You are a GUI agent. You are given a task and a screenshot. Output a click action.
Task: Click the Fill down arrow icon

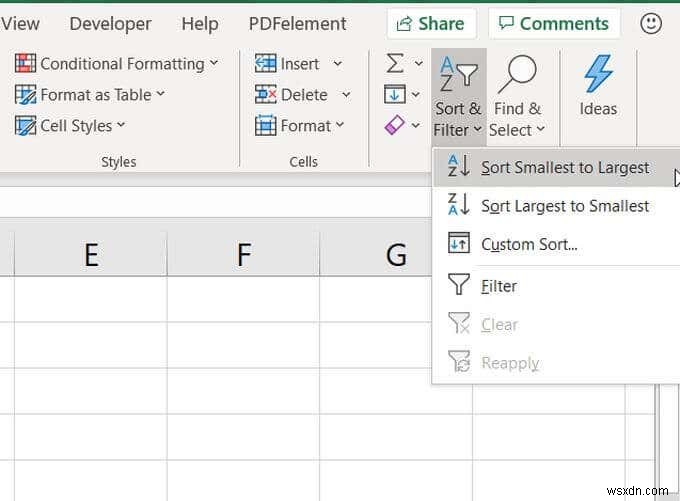[x=395, y=95]
